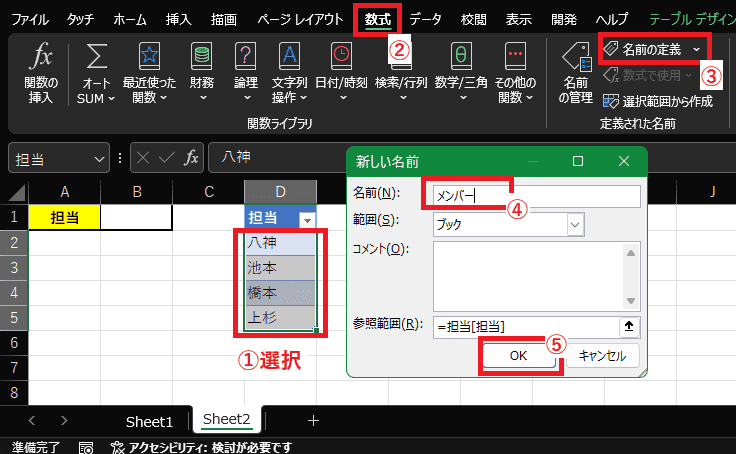Click the collapse-dialog arrow beside 参照範囲
Image resolution: width=736 pixels, height=454 pixels.
pos(627,326)
